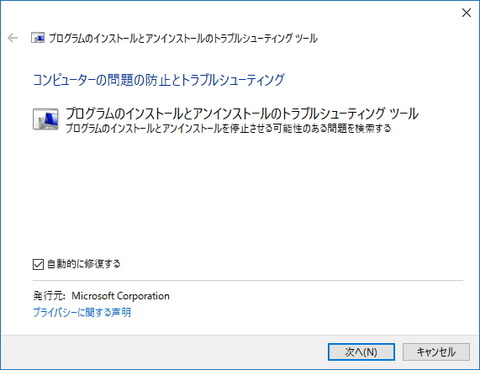This screenshot has height=370, width=480.
Task: Open the プライバシーに関する声明 link
Action: point(82,312)
